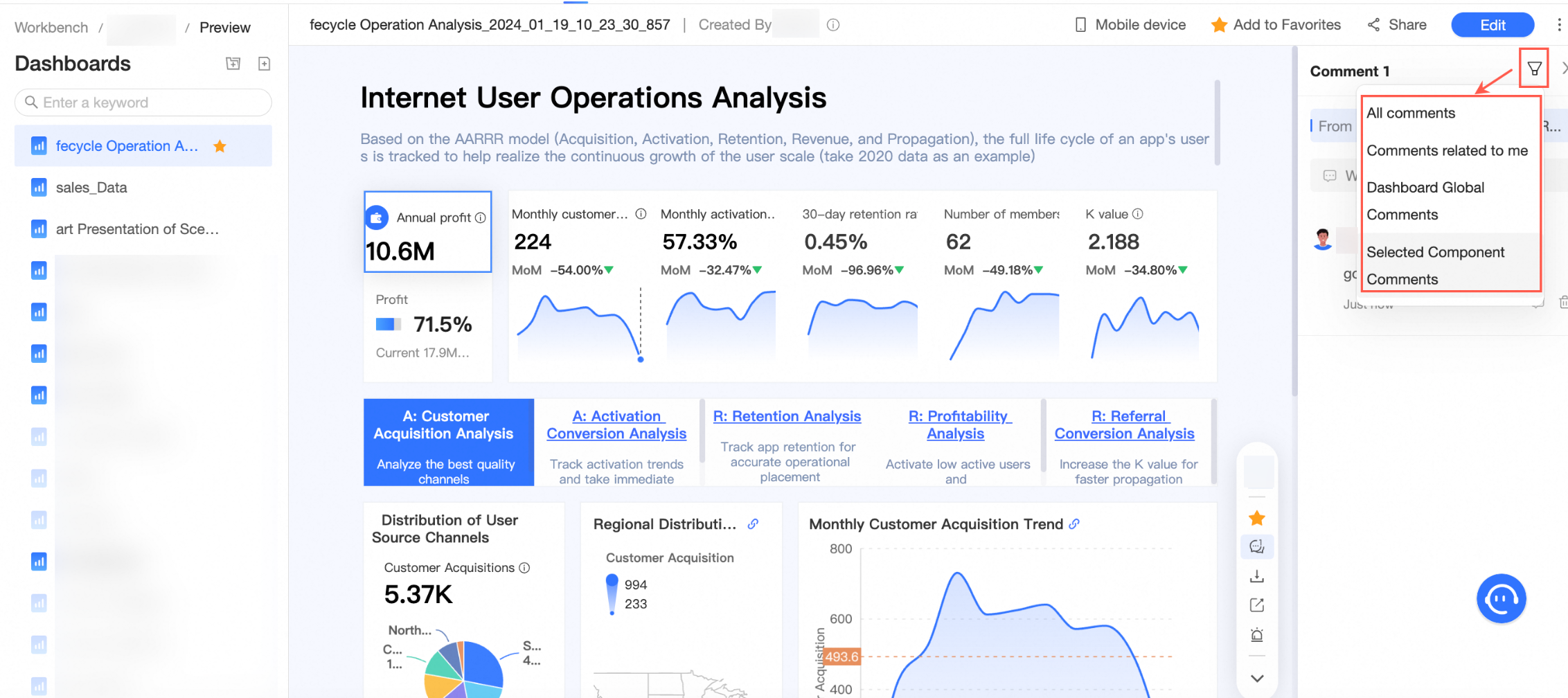
Task: Open the Share icon in header
Action: pos(1373,25)
